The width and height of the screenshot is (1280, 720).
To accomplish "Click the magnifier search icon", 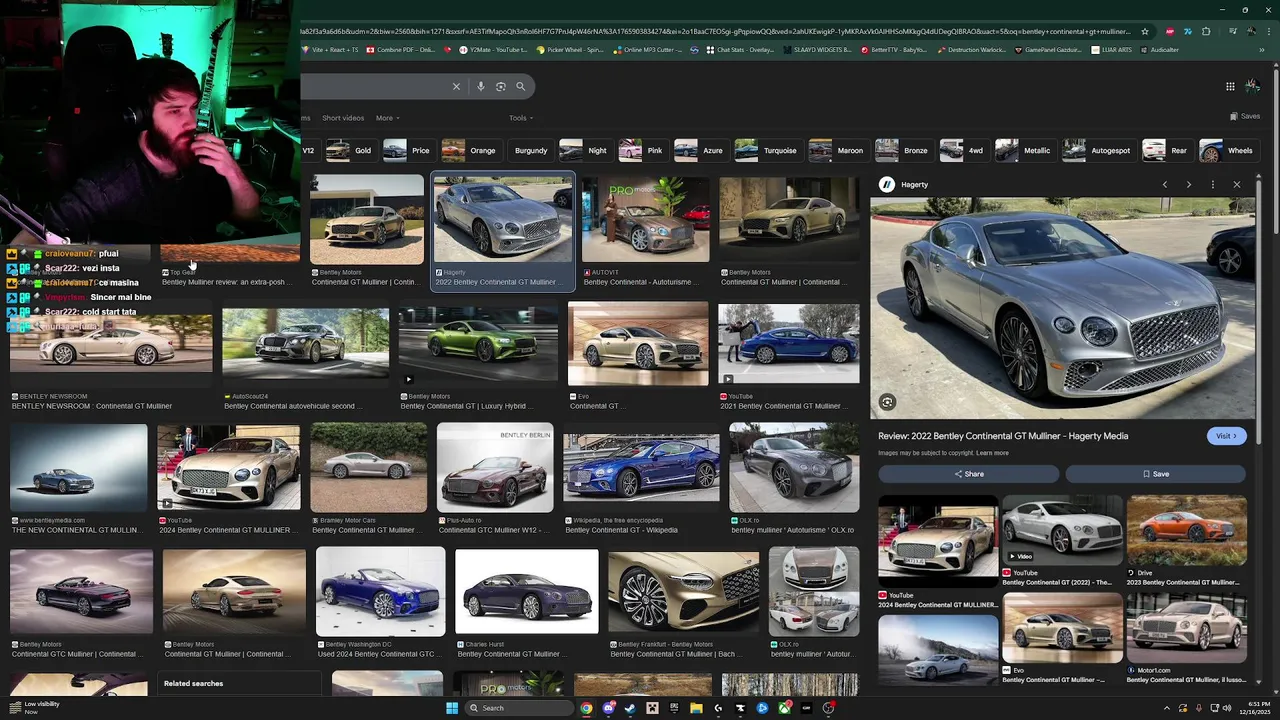I will point(520,86).
